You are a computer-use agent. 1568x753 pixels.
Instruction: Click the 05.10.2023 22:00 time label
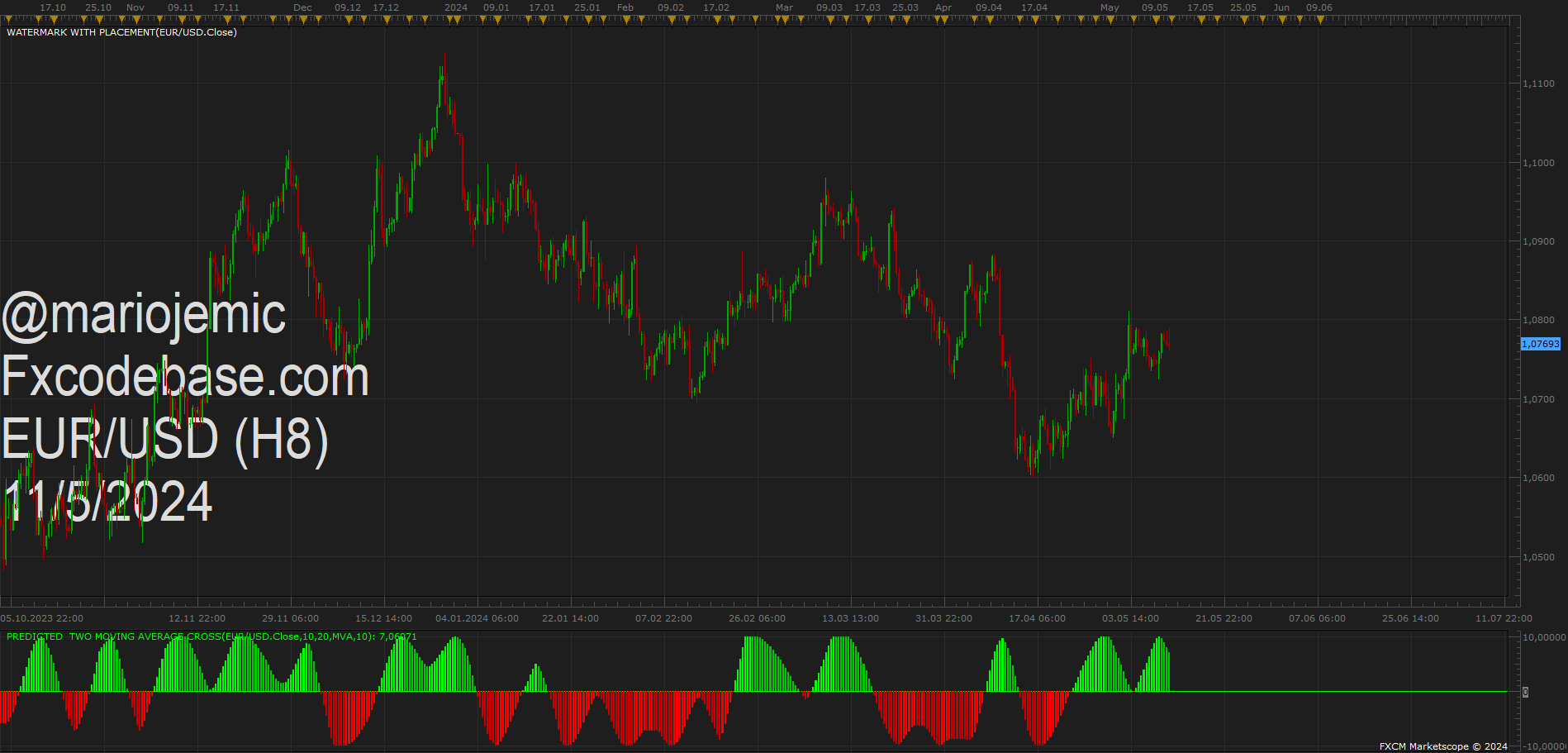pos(42,618)
